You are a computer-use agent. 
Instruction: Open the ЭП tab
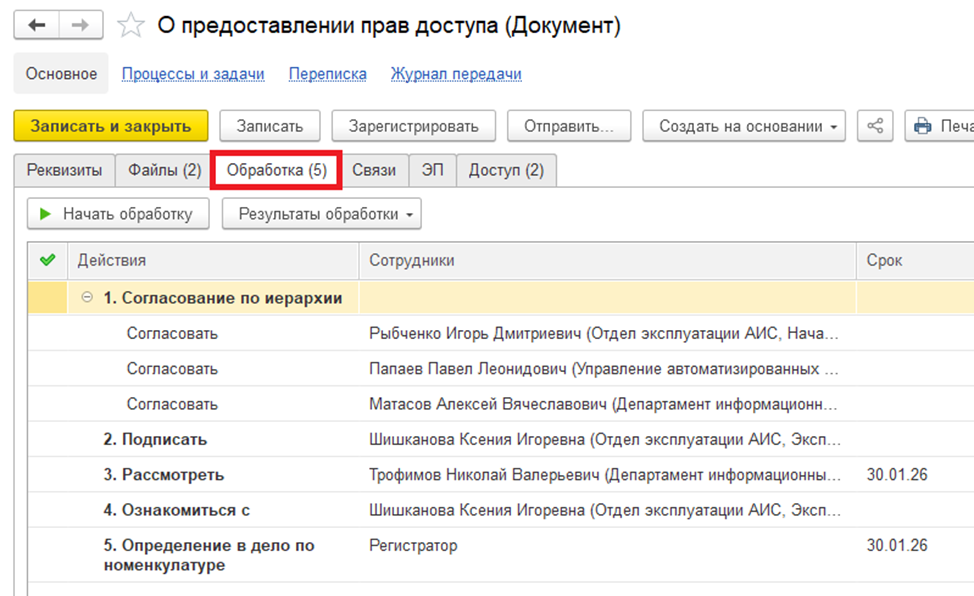click(432, 170)
